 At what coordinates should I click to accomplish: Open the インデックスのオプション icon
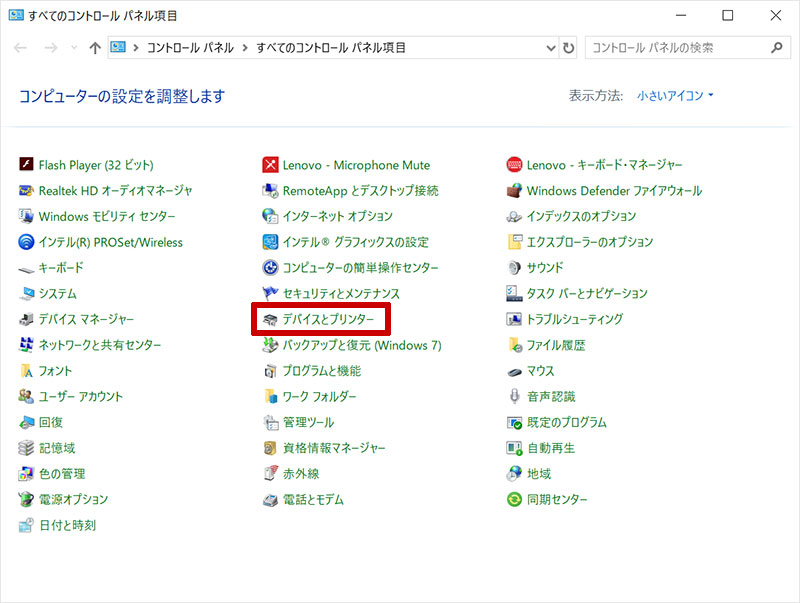pos(514,216)
